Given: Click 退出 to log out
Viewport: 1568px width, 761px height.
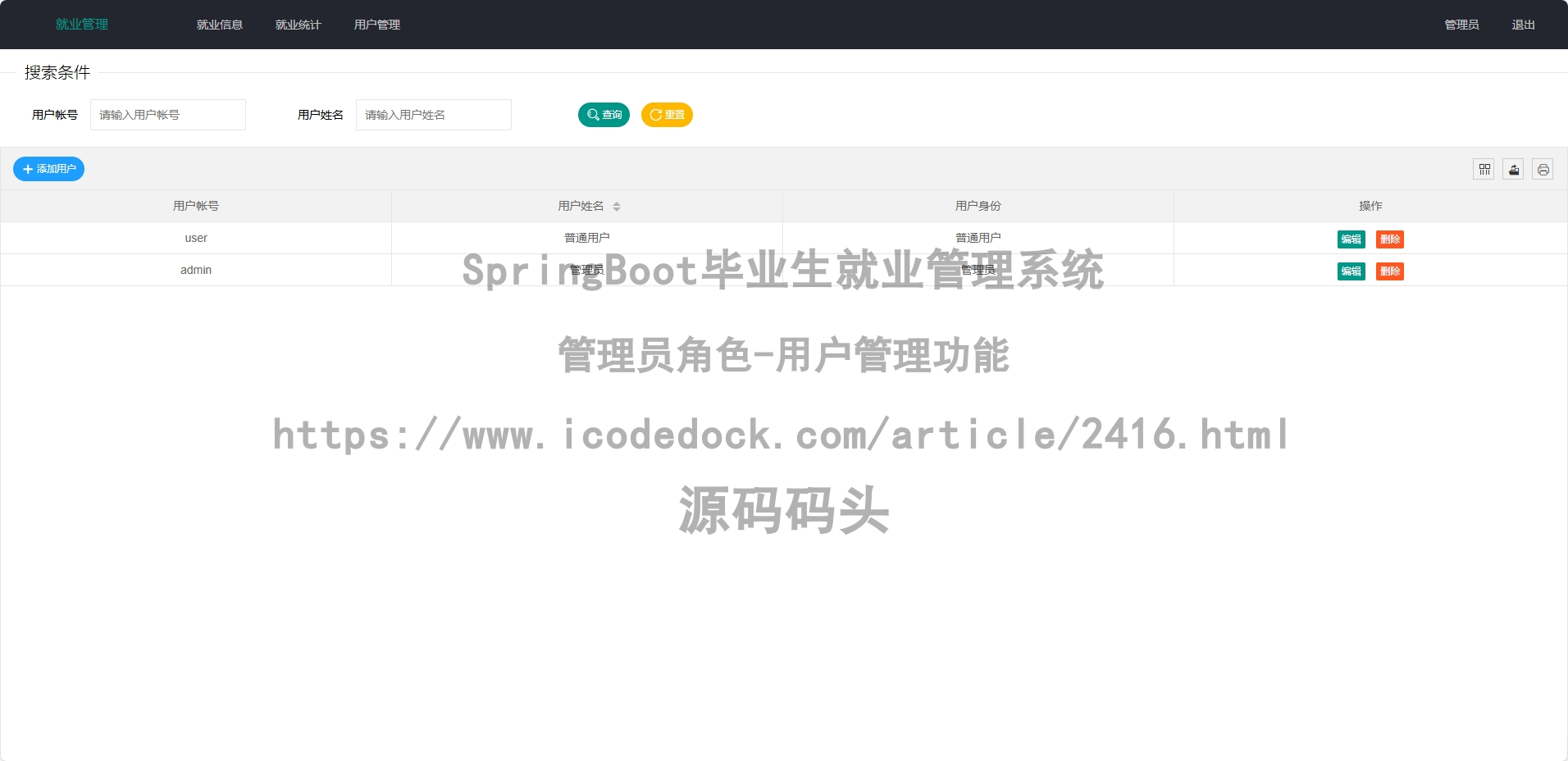Looking at the screenshot, I should click(x=1523, y=25).
